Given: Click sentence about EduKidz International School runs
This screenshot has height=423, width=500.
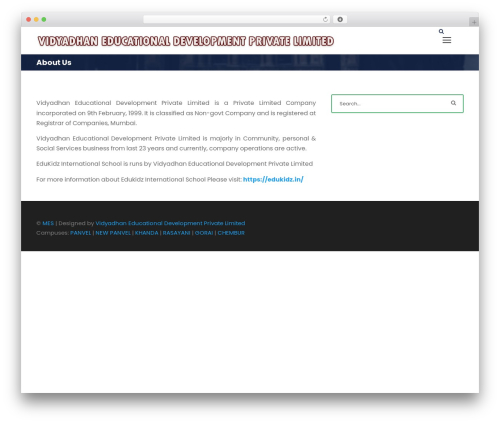Looking at the screenshot, I should pyautogui.click(x=175, y=164).
